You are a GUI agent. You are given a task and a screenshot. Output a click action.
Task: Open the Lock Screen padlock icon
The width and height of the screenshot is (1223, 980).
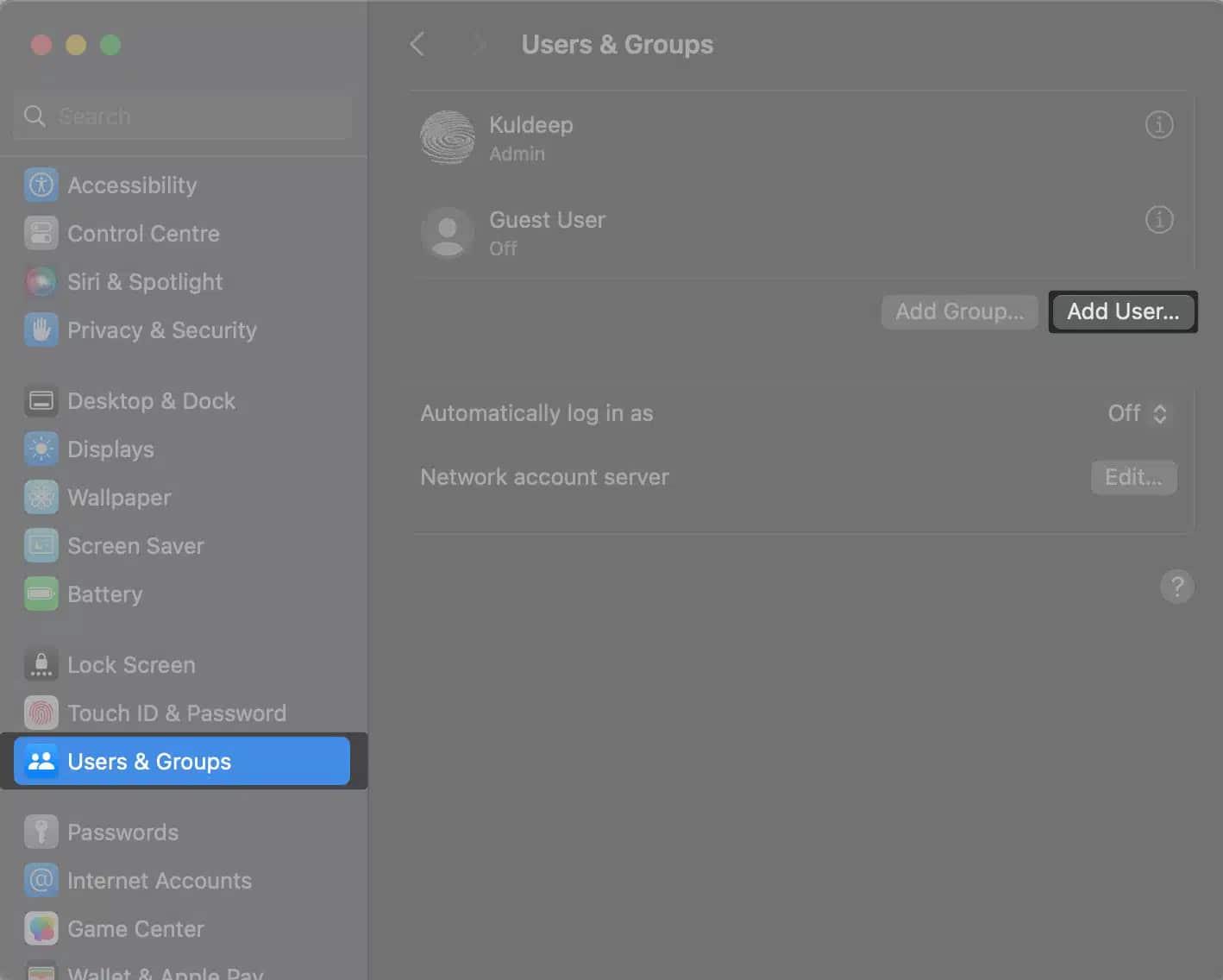pos(41,664)
